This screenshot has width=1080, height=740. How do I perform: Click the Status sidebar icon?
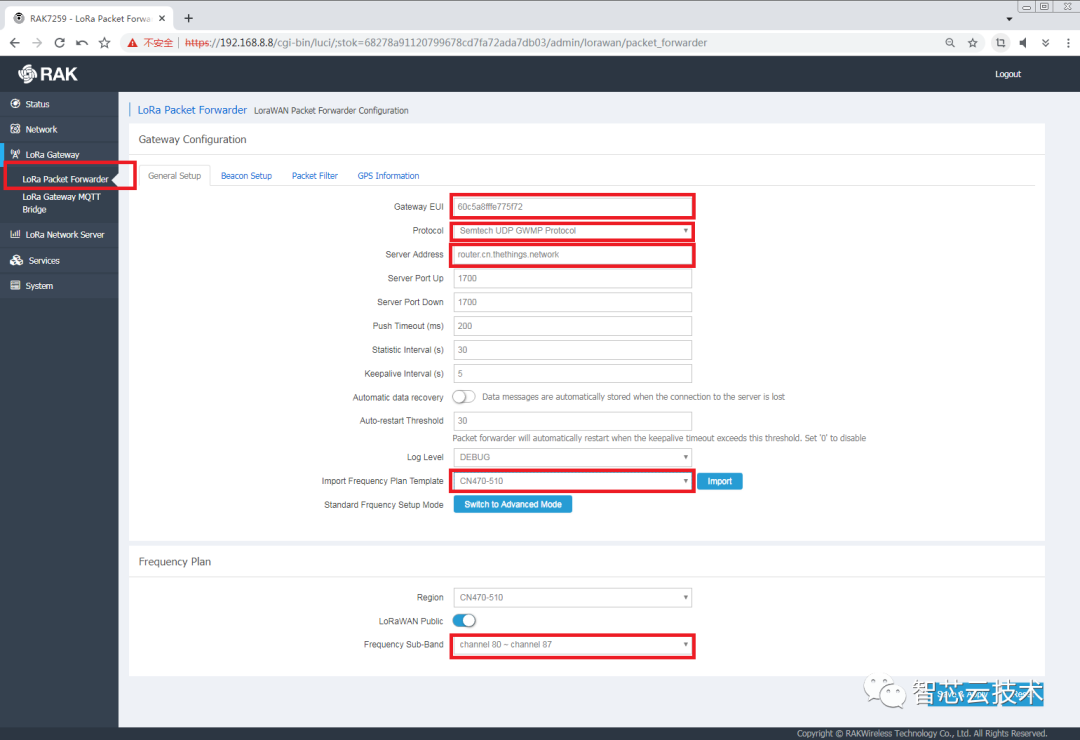click(x=15, y=103)
